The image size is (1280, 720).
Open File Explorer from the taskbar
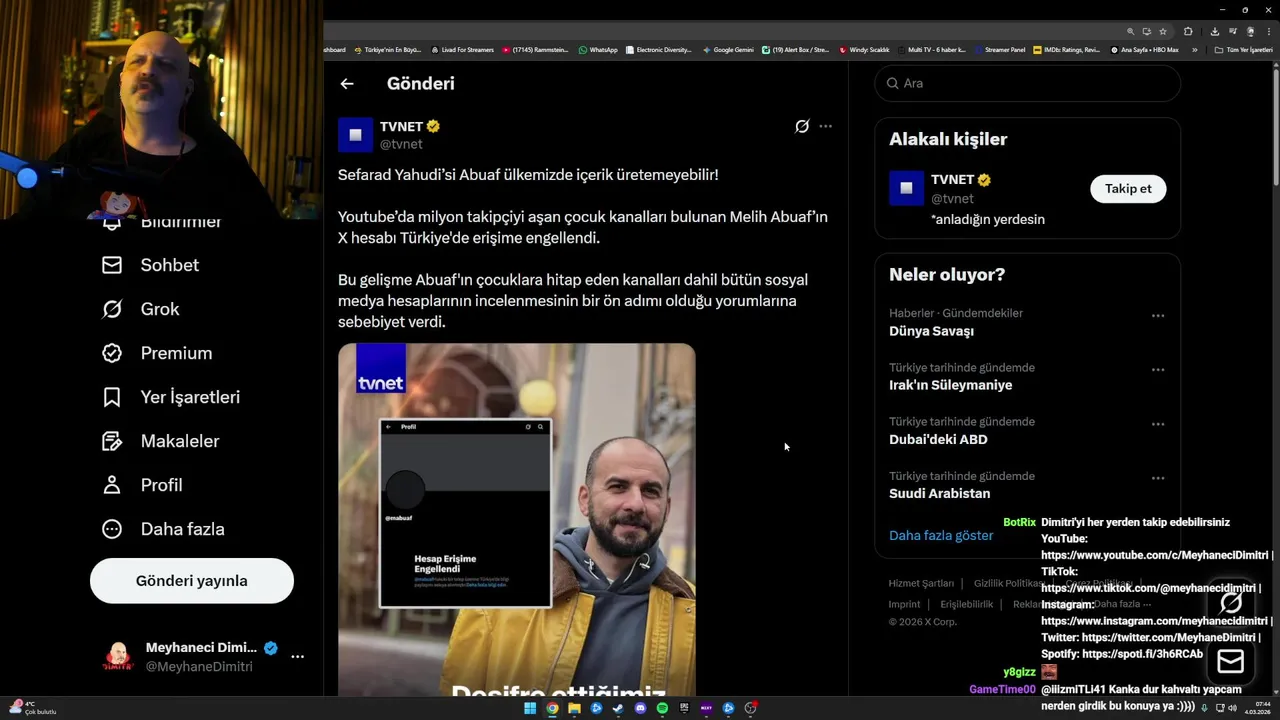coord(574,708)
